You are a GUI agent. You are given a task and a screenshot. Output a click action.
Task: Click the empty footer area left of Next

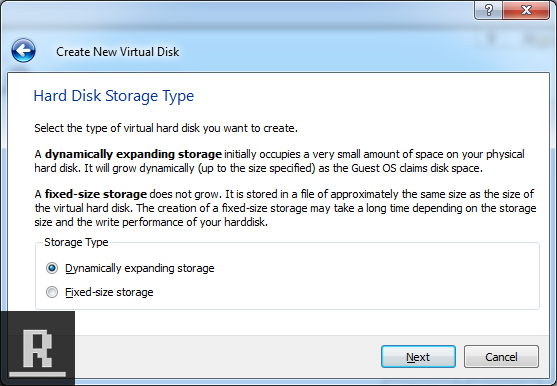point(227,357)
